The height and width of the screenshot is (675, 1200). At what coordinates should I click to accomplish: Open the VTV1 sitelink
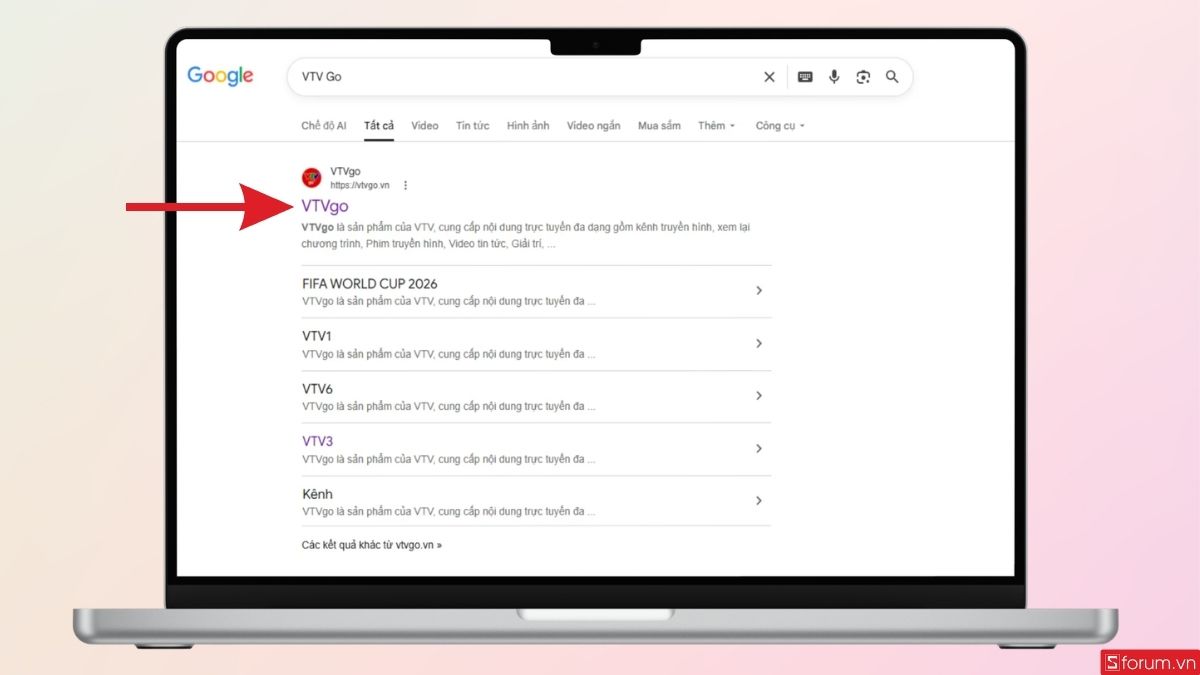317,336
